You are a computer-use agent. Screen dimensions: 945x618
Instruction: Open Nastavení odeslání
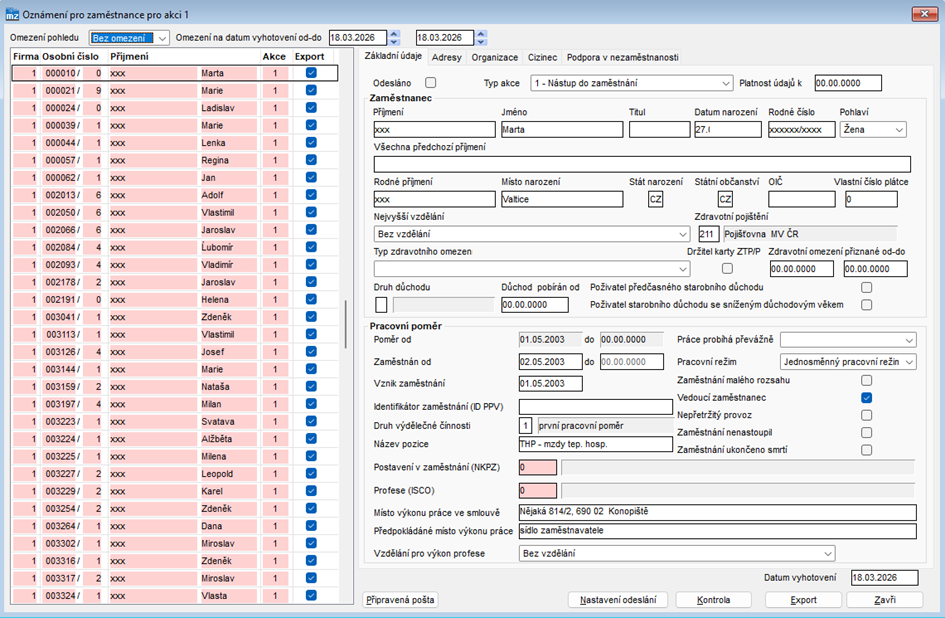click(618, 600)
